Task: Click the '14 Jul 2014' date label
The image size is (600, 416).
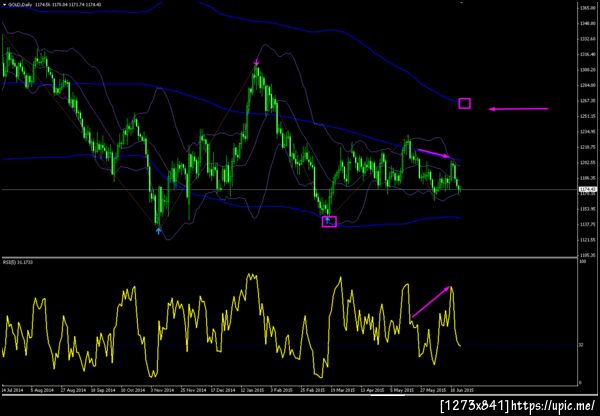Action: pos(11,390)
